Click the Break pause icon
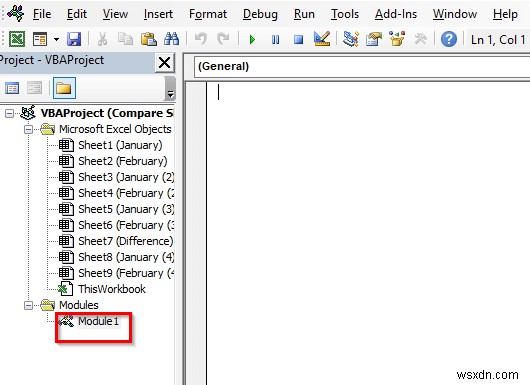The image size is (530, 385). 275,40
